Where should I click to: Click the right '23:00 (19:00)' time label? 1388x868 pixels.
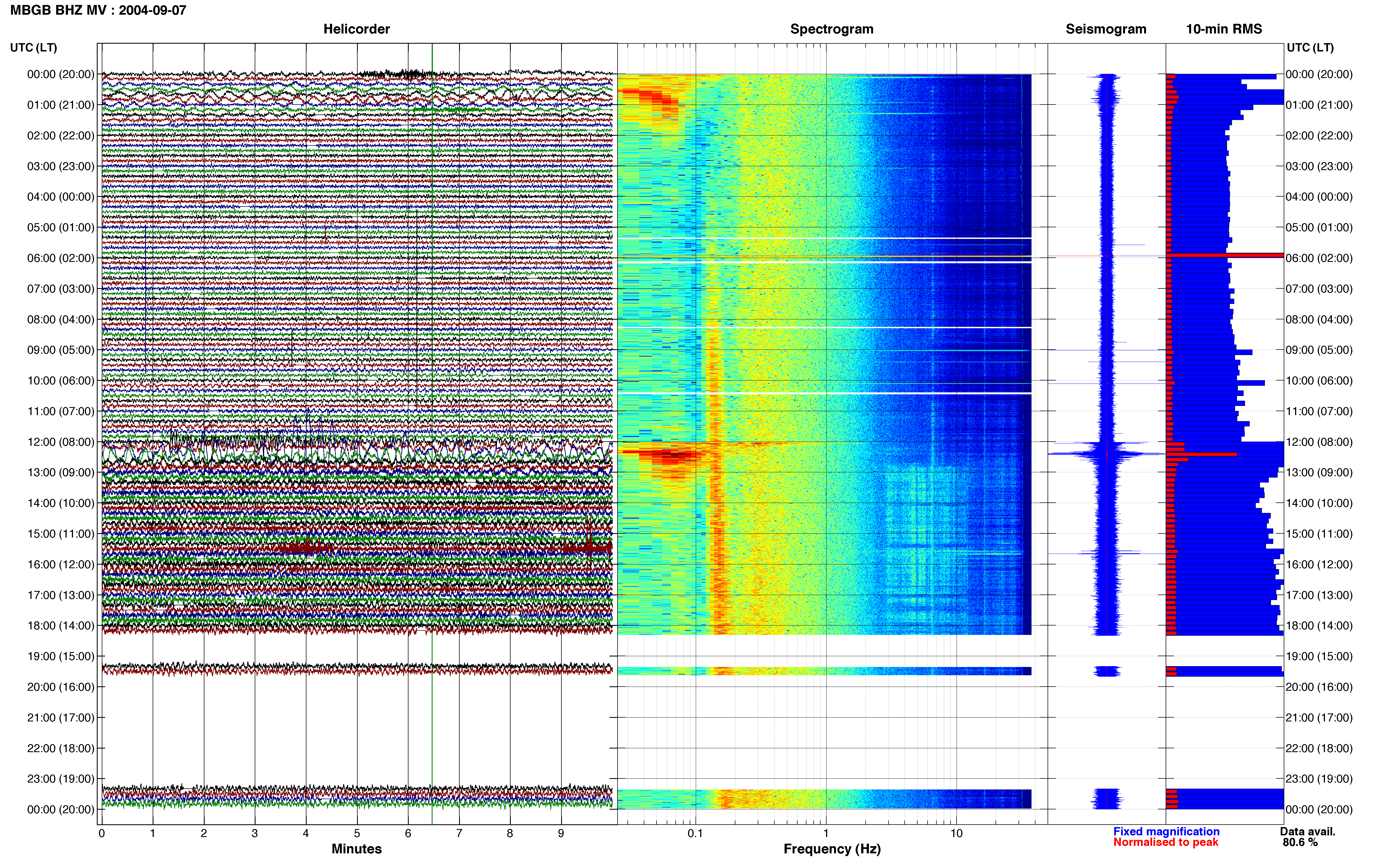click(1319, 778)
